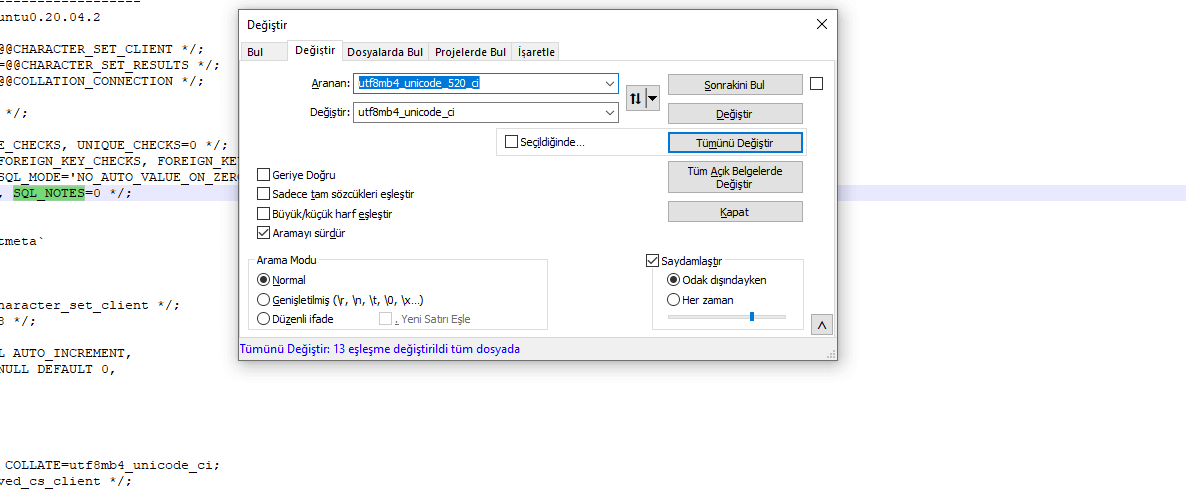Choose Her zaman transparency option

674,300
